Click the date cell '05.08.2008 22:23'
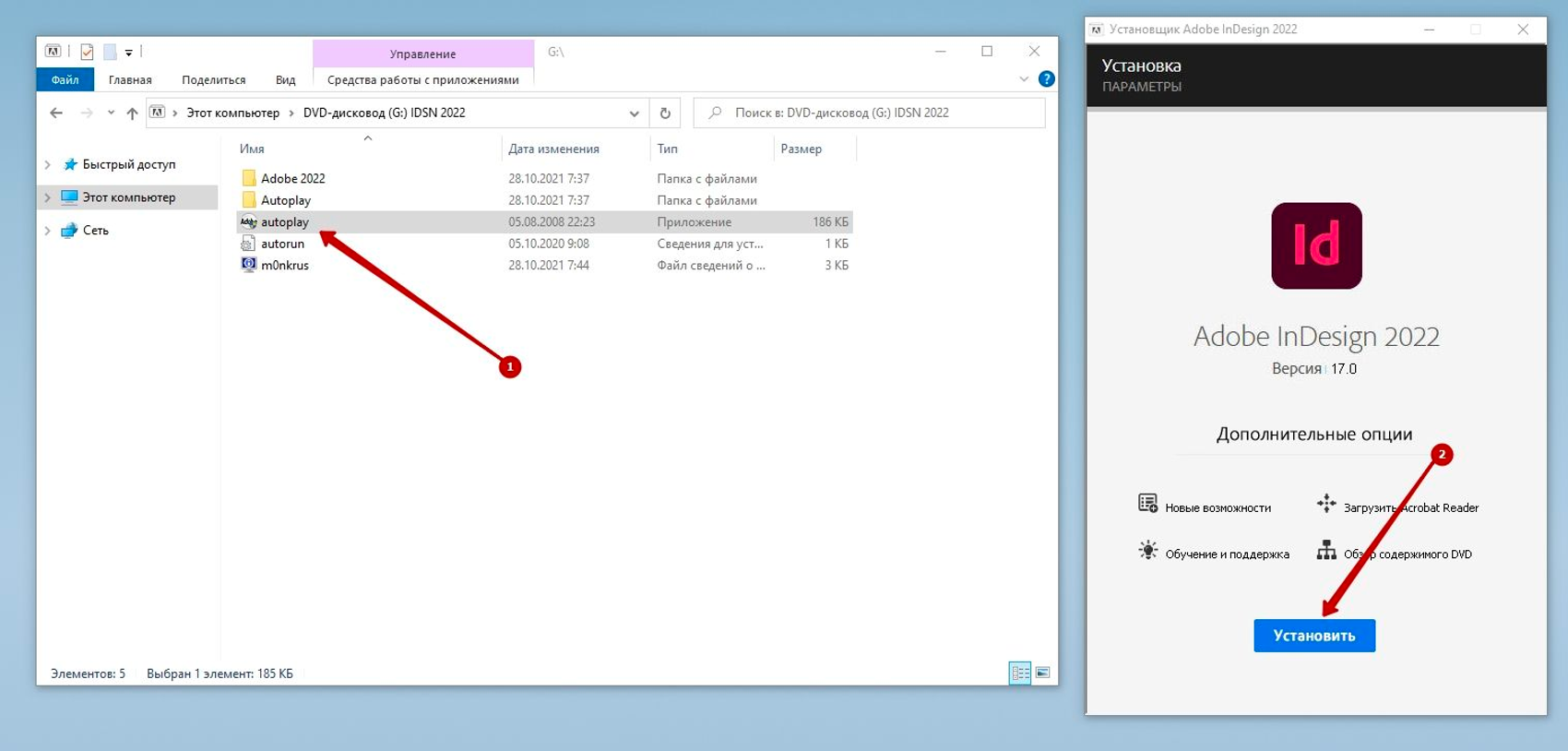This screenshot has height=751, width=1568. (x=552, y=222)
